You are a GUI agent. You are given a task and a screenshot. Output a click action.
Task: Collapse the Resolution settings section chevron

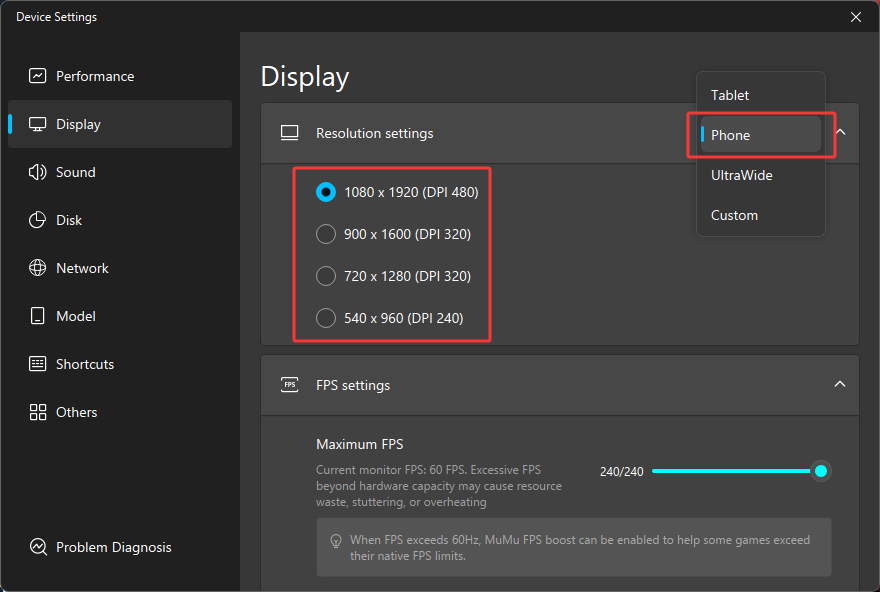[840, 132]
